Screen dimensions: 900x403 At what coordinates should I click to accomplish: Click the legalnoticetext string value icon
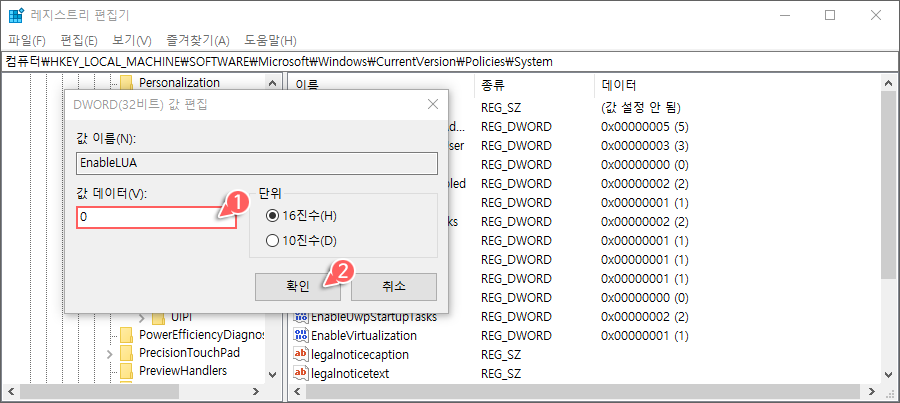[x=301, y=373]
